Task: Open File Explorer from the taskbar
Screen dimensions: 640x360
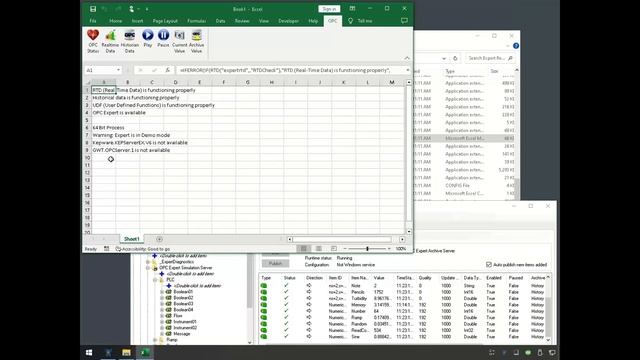Action: tap(126, 352)
